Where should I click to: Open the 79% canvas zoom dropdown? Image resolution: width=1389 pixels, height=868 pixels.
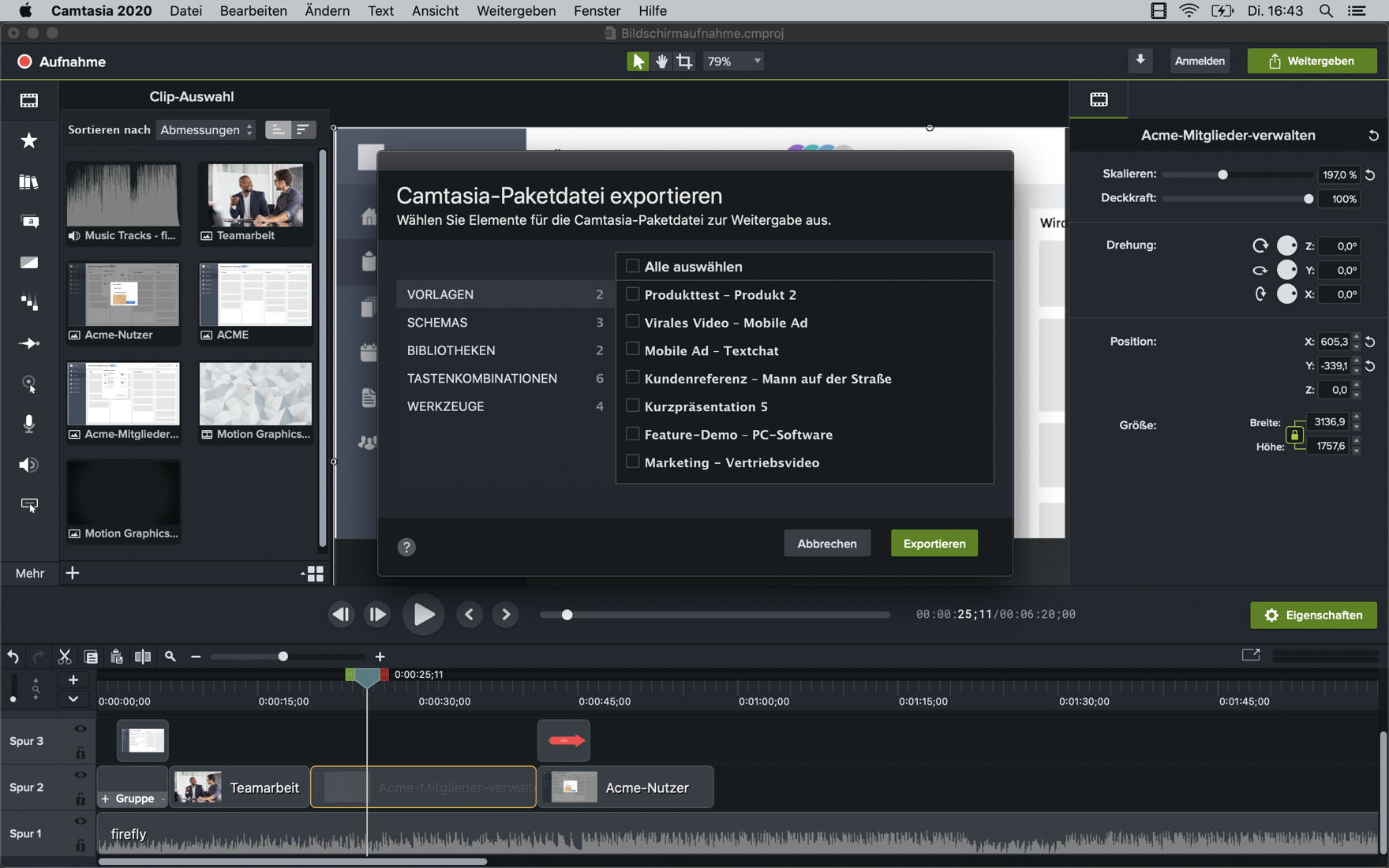pos(734,62)
